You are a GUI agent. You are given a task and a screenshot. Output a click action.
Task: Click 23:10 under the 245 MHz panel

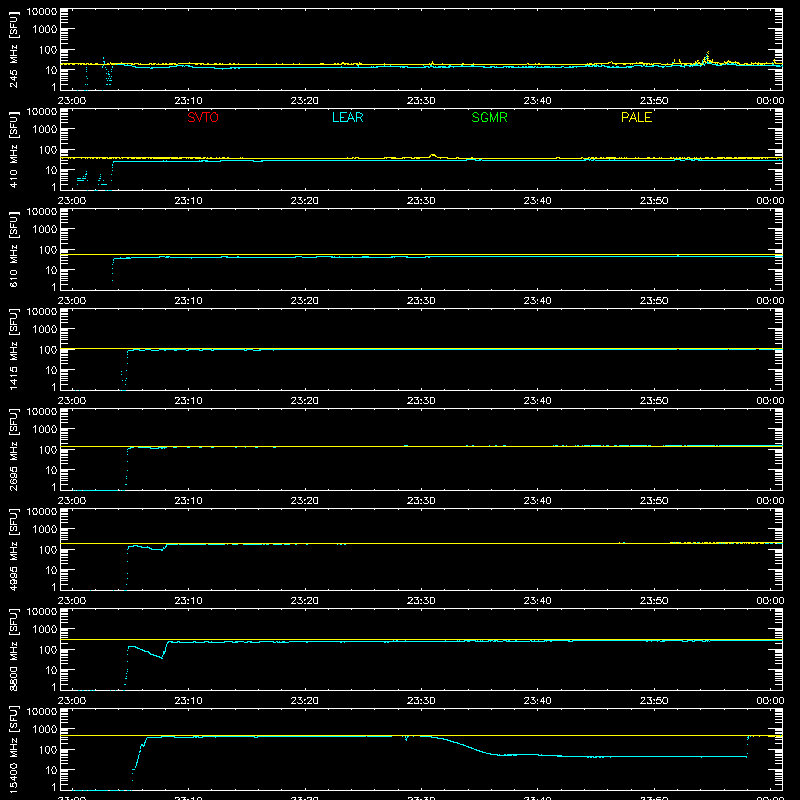coord(188,101)
